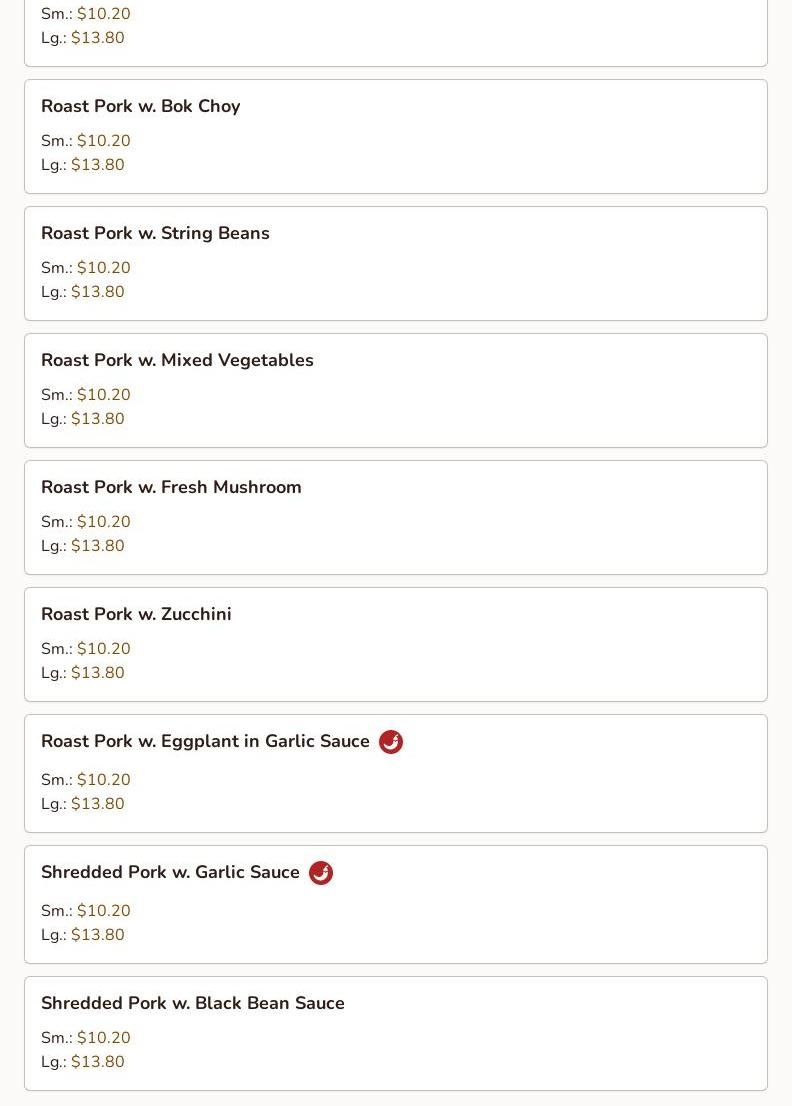
Task: Open Roast Pork w. Bok Choy item
Action: (141, 107)
